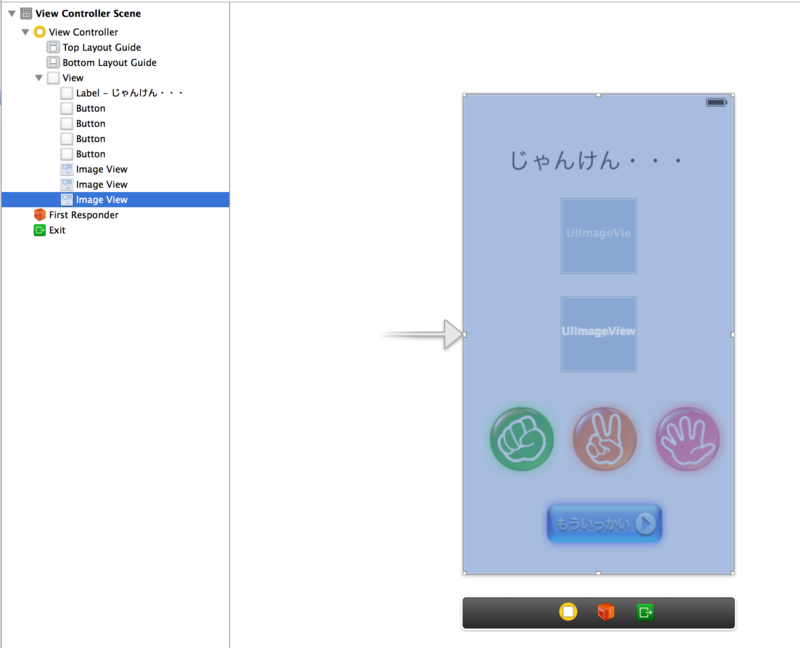Select the orange scissors hand button
800x648 pixels.
pyautogui.click(x=605, y=439)
